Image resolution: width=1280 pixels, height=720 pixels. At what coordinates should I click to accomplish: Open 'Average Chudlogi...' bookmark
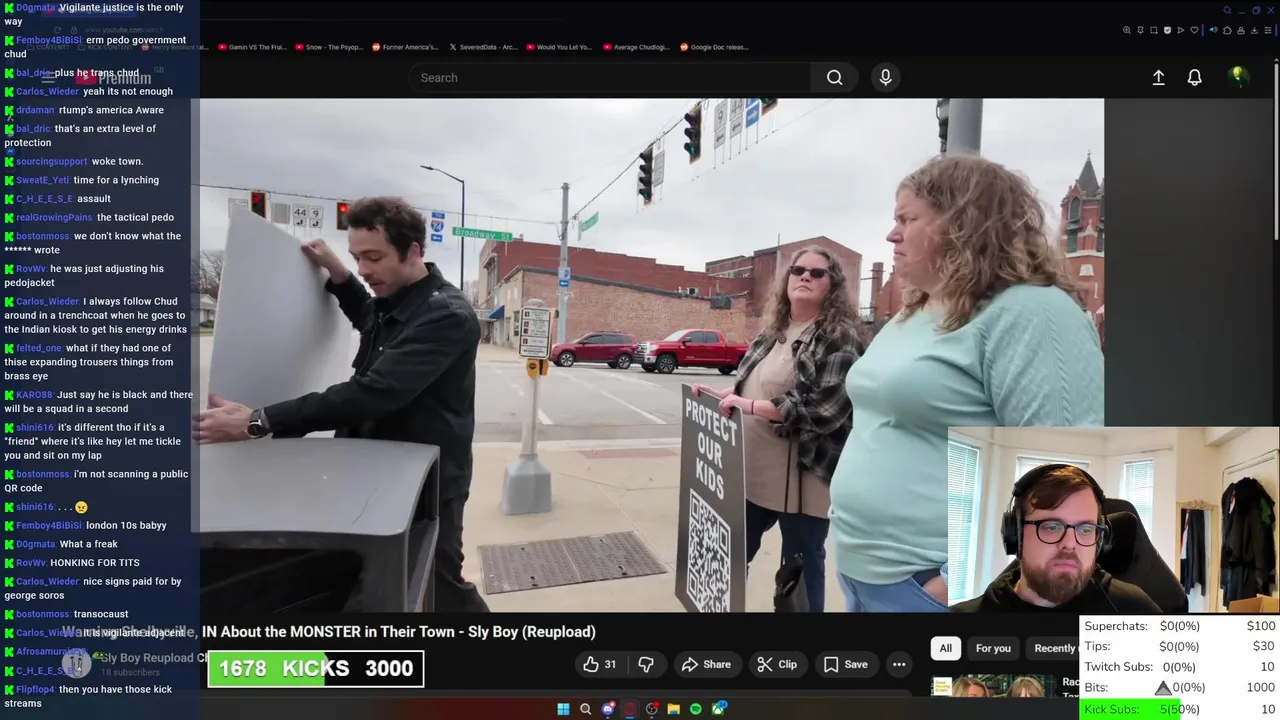coord(636,47)
